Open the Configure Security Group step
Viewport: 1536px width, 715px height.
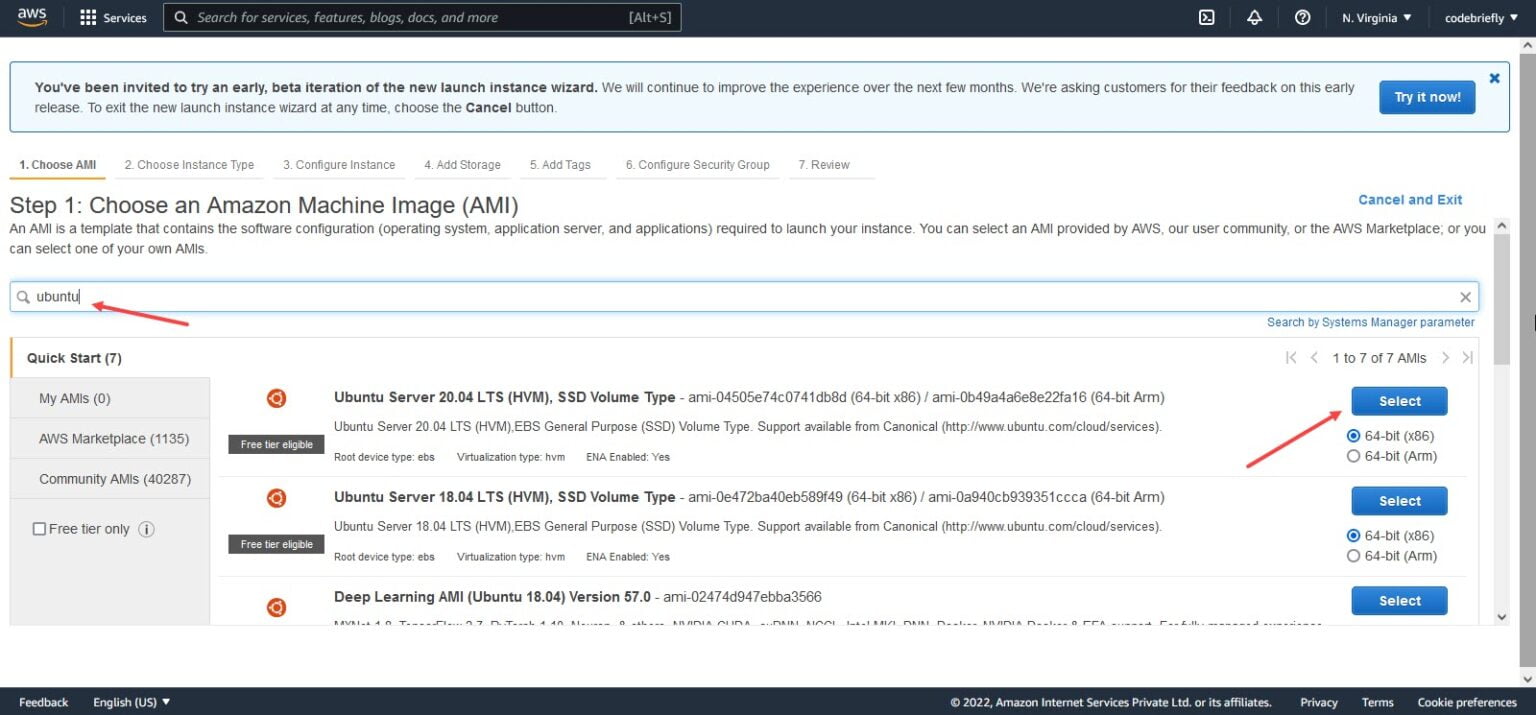coord(697,165)
